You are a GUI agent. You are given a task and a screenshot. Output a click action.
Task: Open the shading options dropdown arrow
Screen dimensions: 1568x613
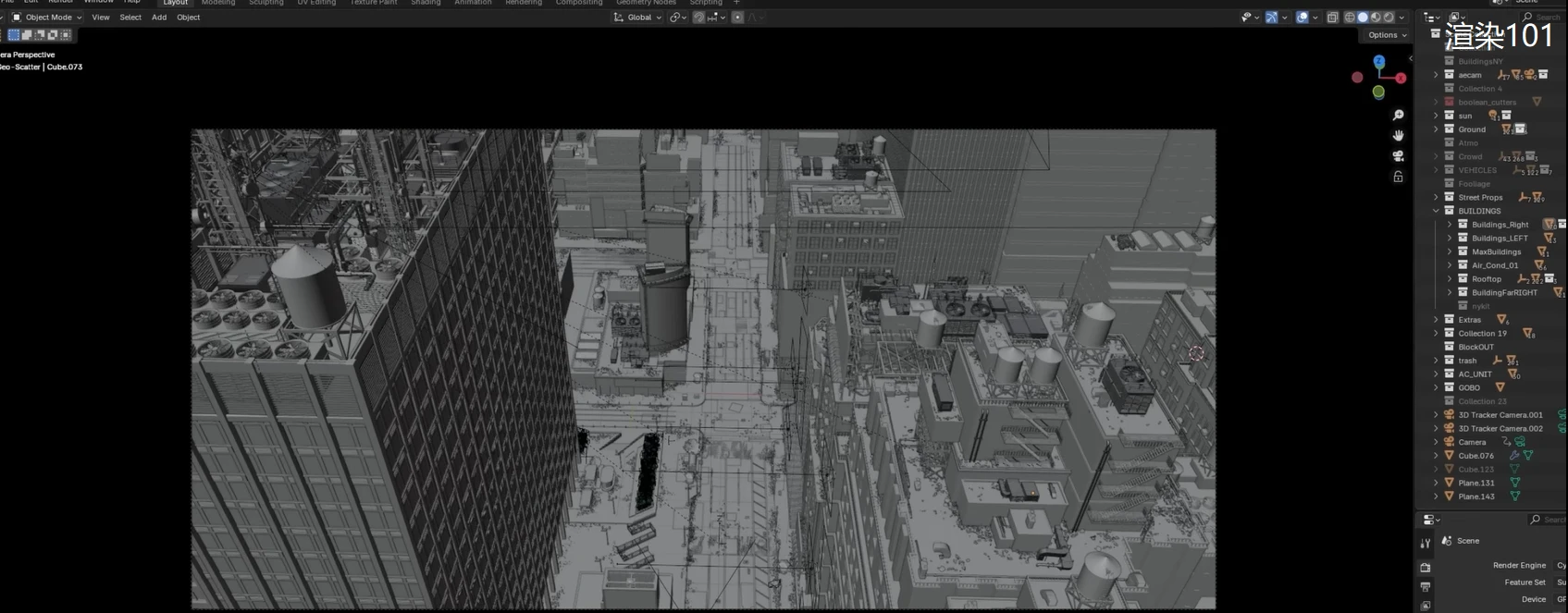pos(1402,17)
